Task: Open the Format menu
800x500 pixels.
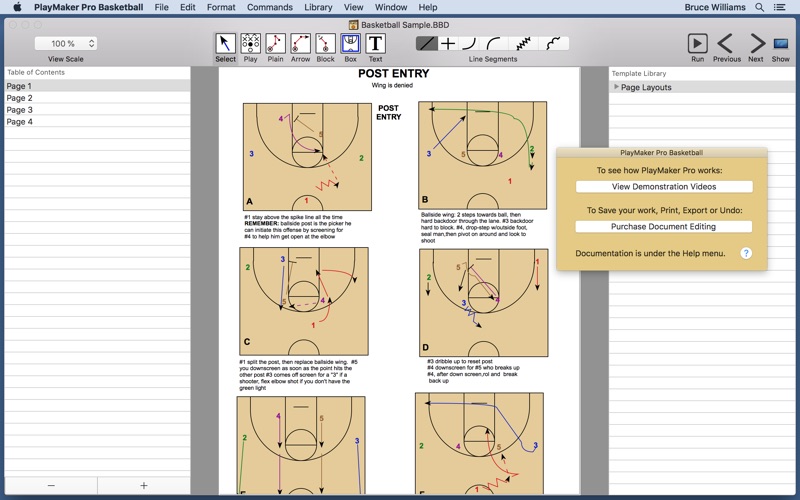Action: [x=221, y=7]
